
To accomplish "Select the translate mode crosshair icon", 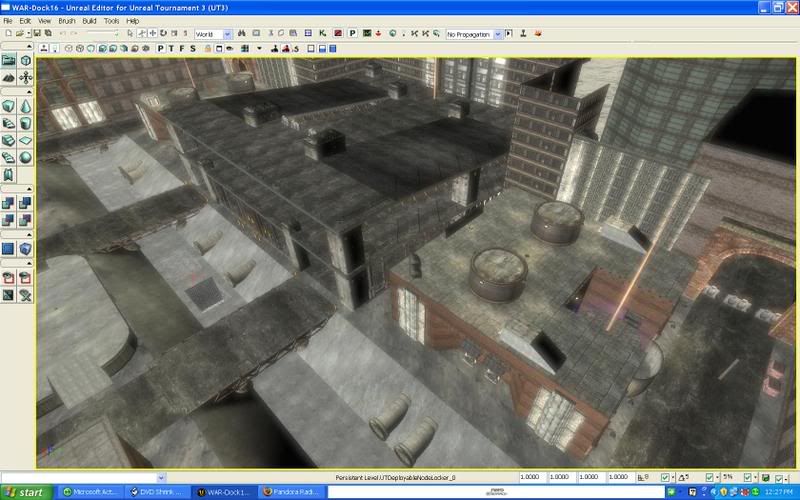I will point(153,33).
